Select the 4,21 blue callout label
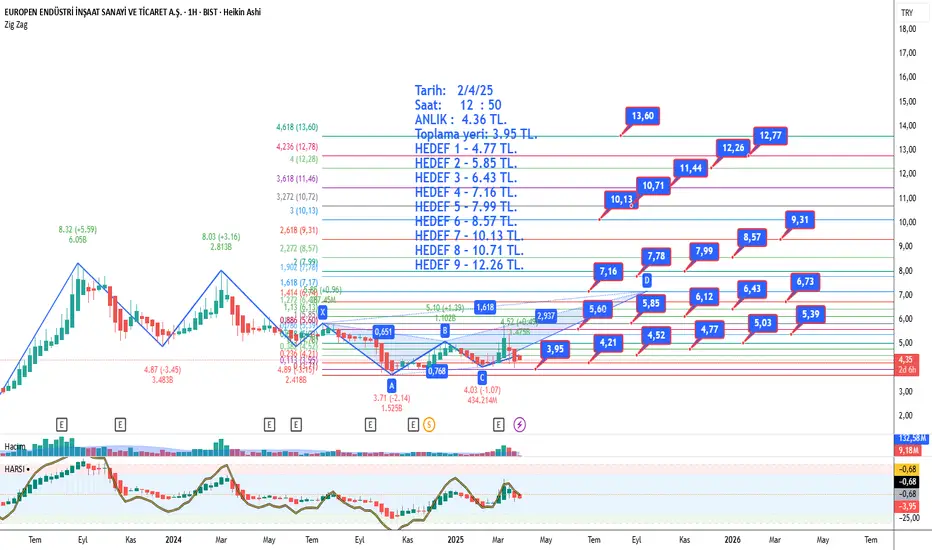Image resolution: width=932 pixels, height=550 pixels. [608, 343]
